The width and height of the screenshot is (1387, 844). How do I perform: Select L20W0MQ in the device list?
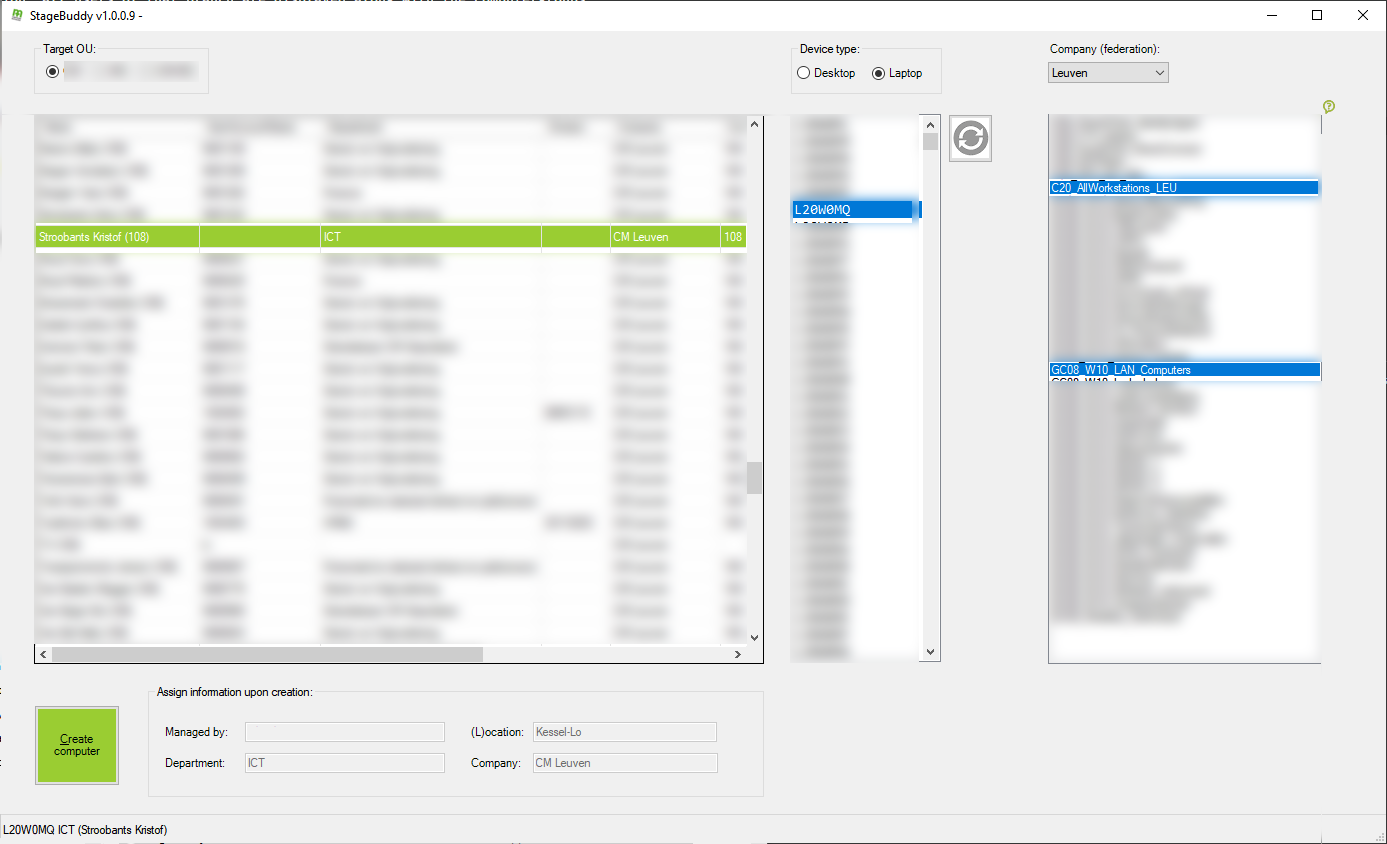tap(852, 210)
